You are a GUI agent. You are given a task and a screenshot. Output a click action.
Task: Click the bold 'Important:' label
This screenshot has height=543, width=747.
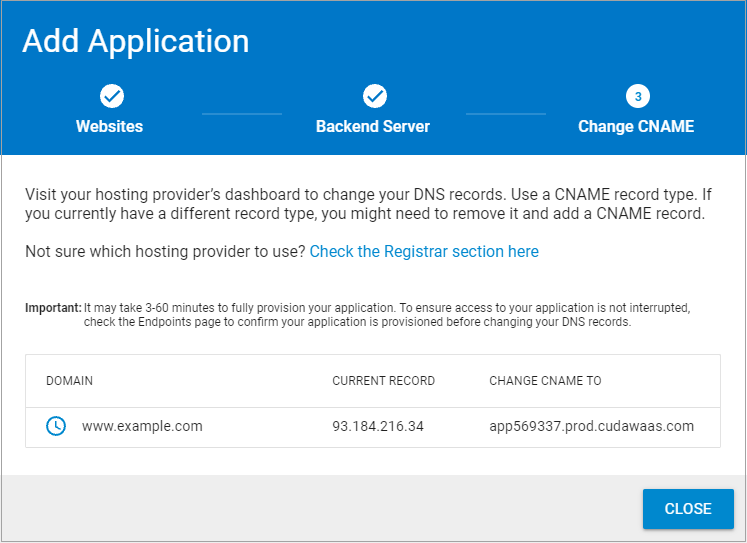point(53,308)
